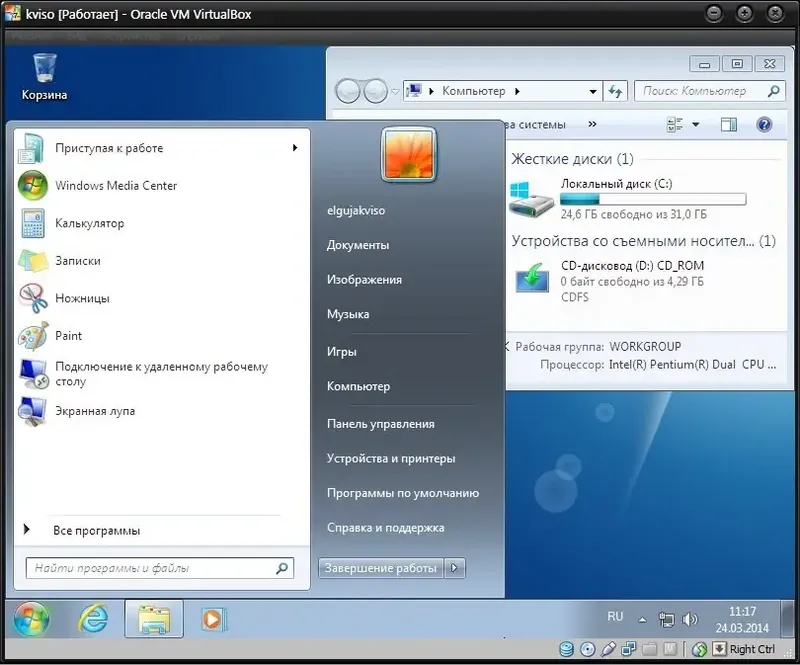Open Панель управления from Start menu

381,424
